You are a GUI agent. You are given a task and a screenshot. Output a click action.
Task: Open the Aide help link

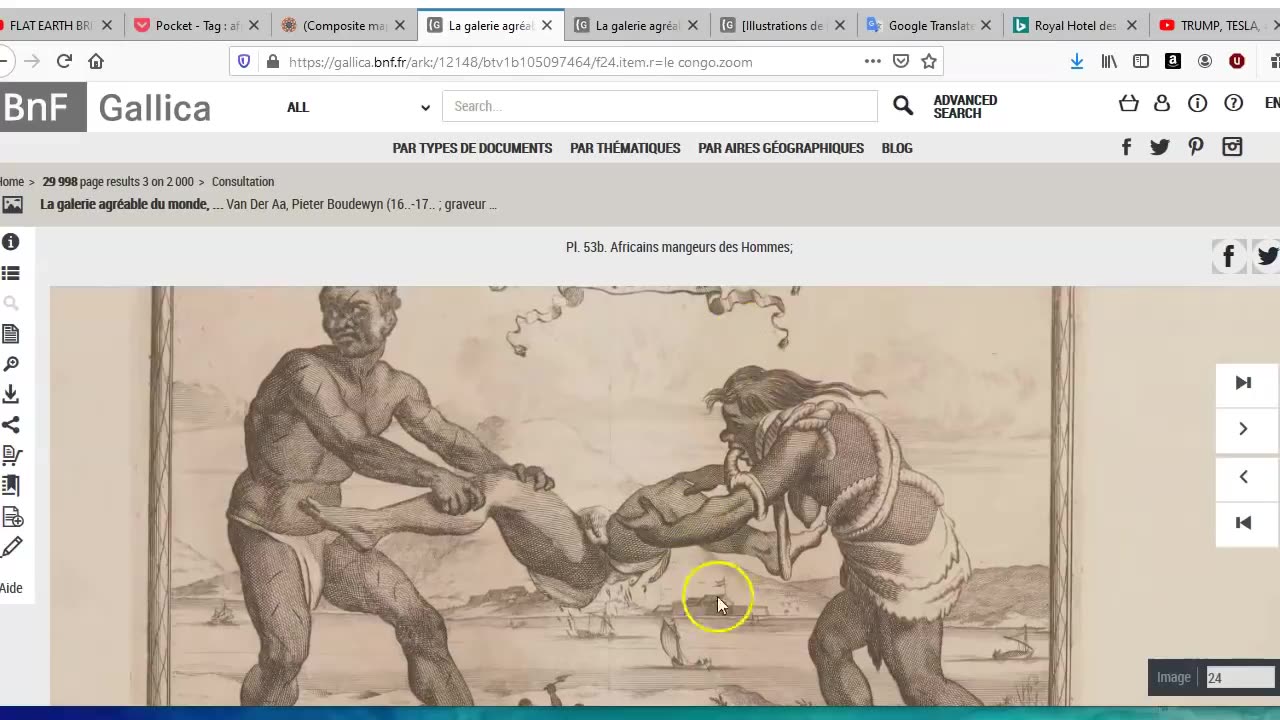11,588
